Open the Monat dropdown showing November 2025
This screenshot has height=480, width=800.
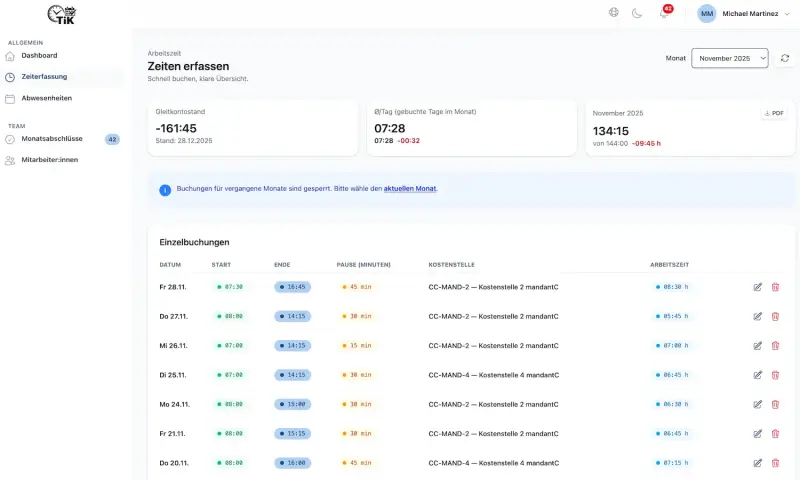[x=729, y=59]
